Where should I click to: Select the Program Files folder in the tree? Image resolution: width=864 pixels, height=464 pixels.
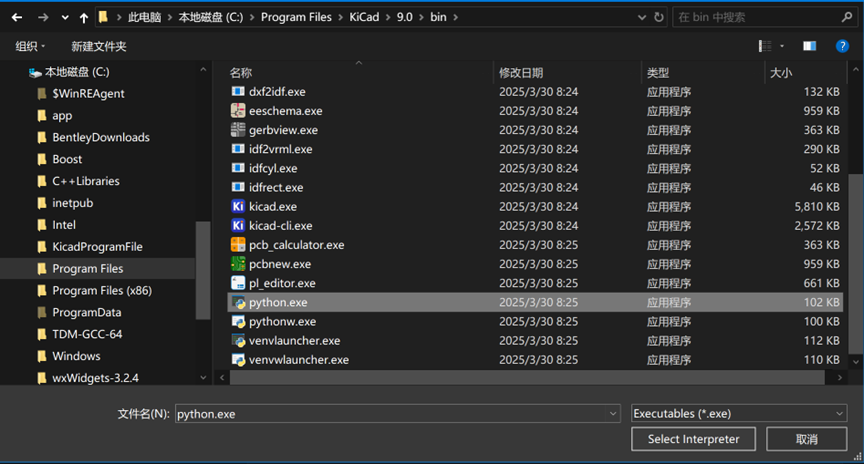coord(88,268)
